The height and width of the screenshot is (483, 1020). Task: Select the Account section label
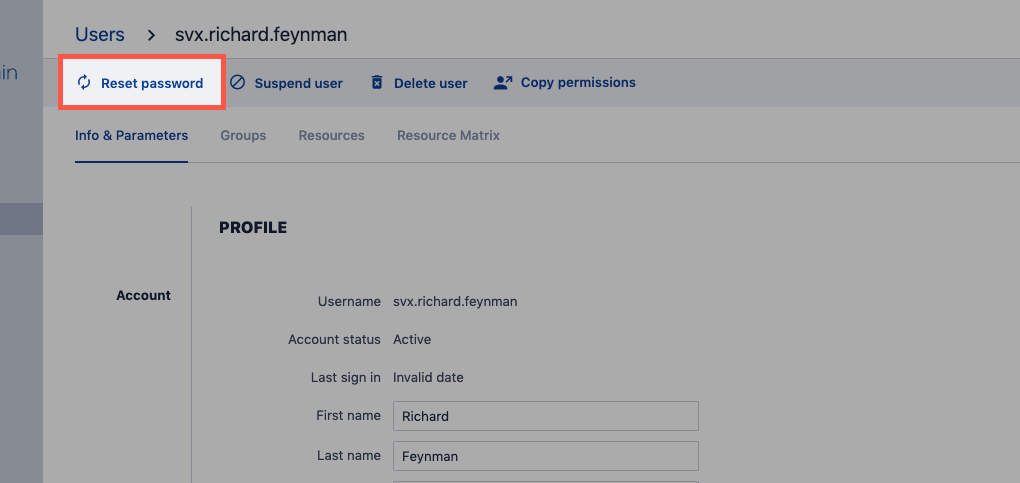point(143,296)
